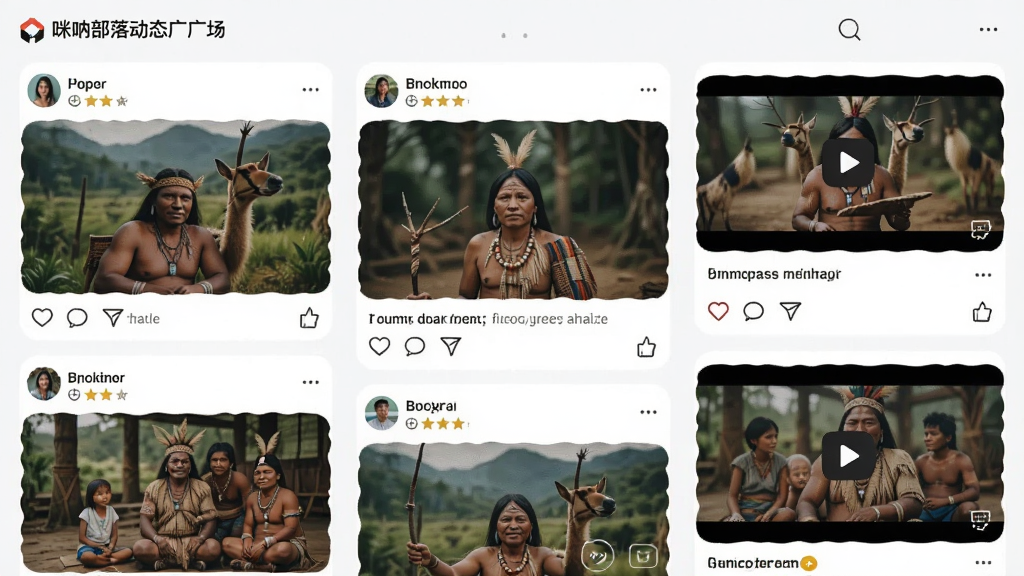This screenshot has height=576, width=1024.
Task: Open Bnokmoo's avatar picture
Action: coord(381,91)
